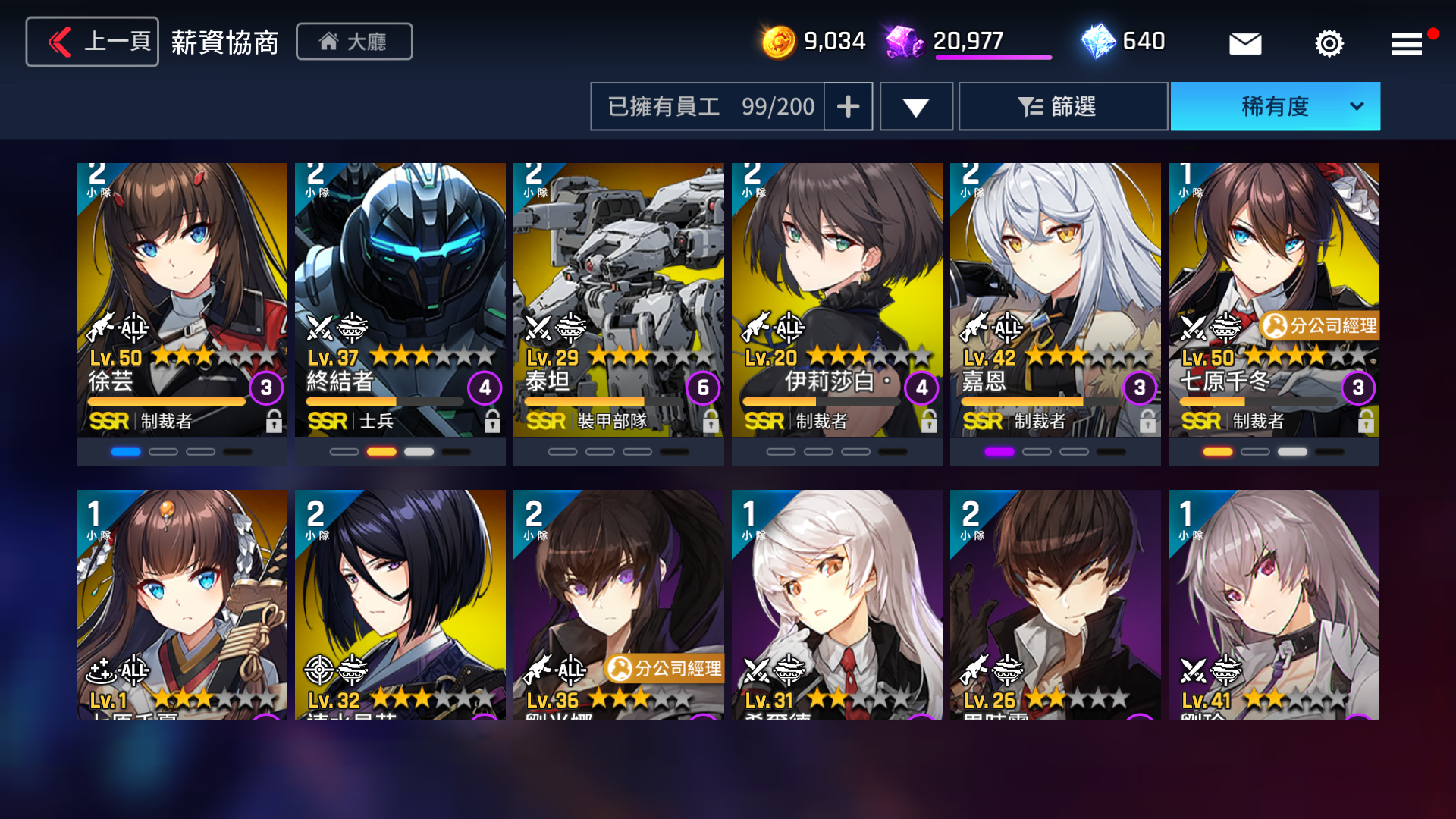Toggle the lock on 七原千冬 card
The height and width of the screenshot is (819, 1456).
point(1366,421)
